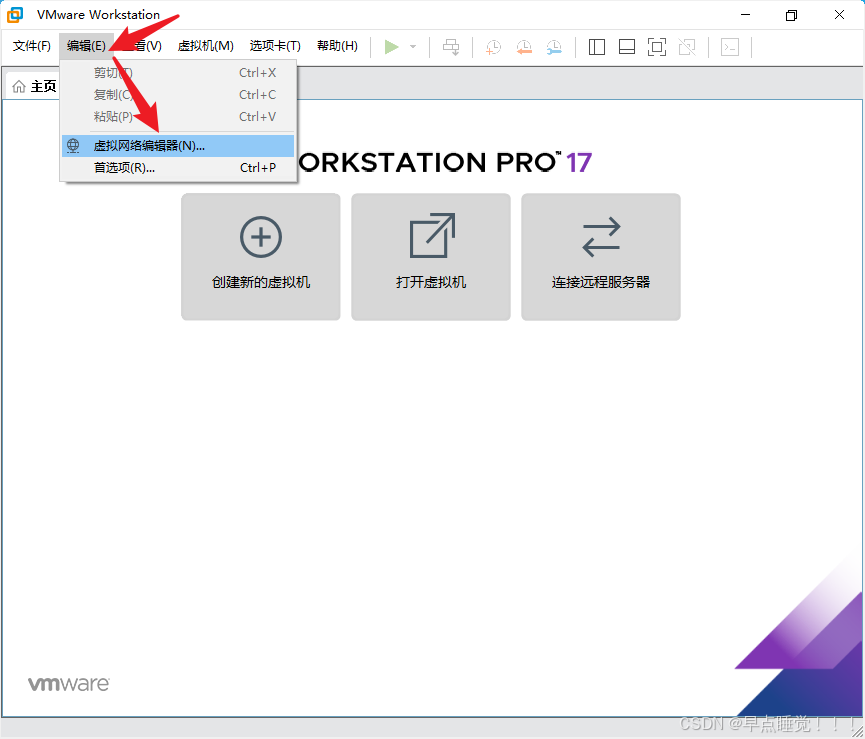Open the 虚拟机(M) menu
Screen dimensions: 865x739
pos(205,46)
